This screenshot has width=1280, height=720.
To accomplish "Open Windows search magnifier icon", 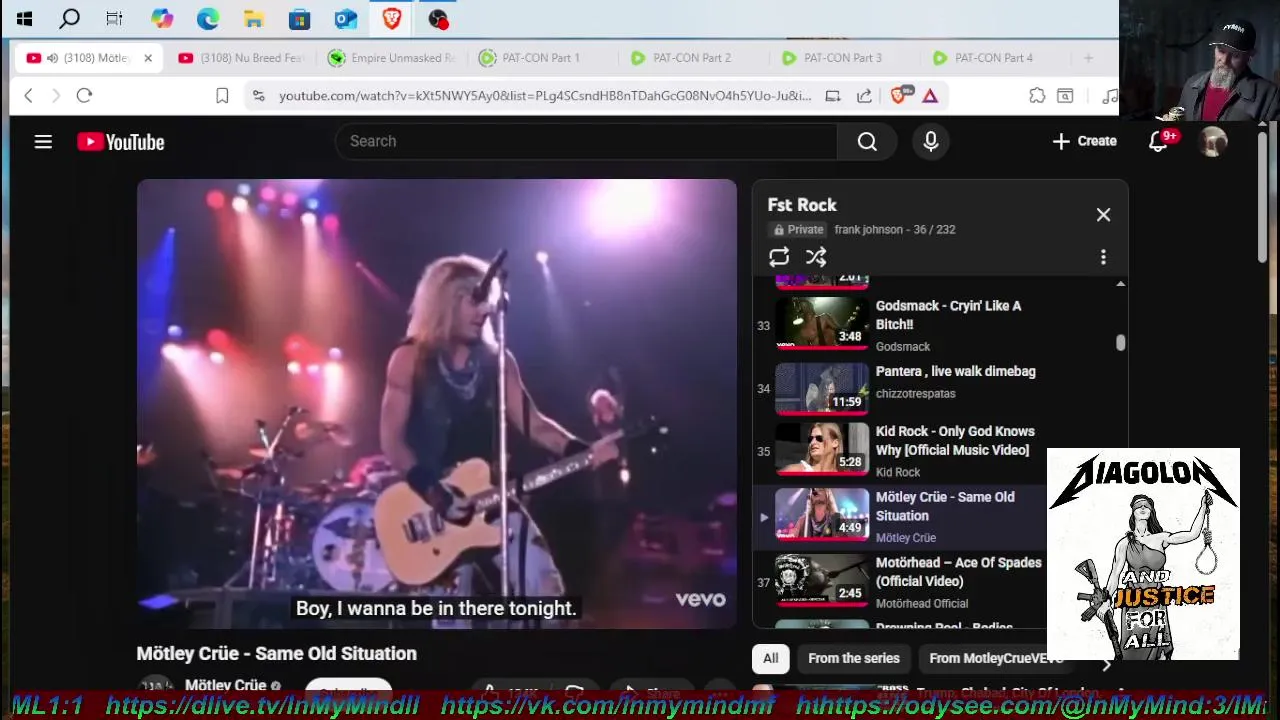I will point(69,18).
